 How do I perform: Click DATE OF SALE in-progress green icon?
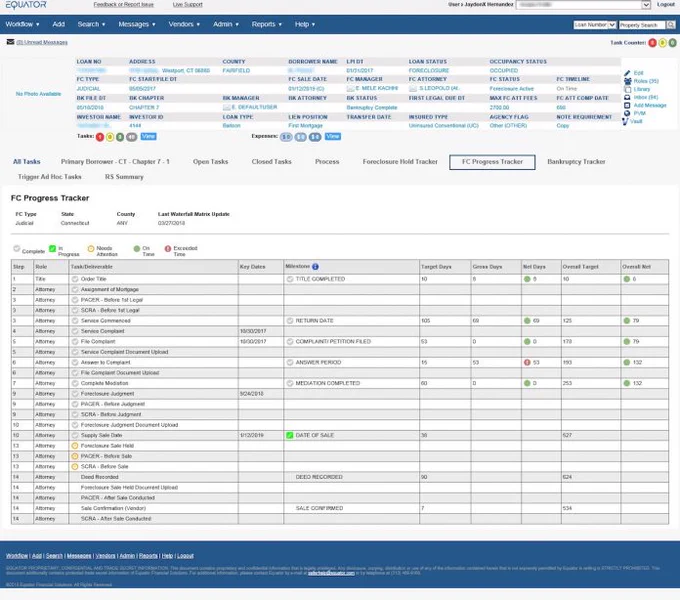click(x=290, y=435)
